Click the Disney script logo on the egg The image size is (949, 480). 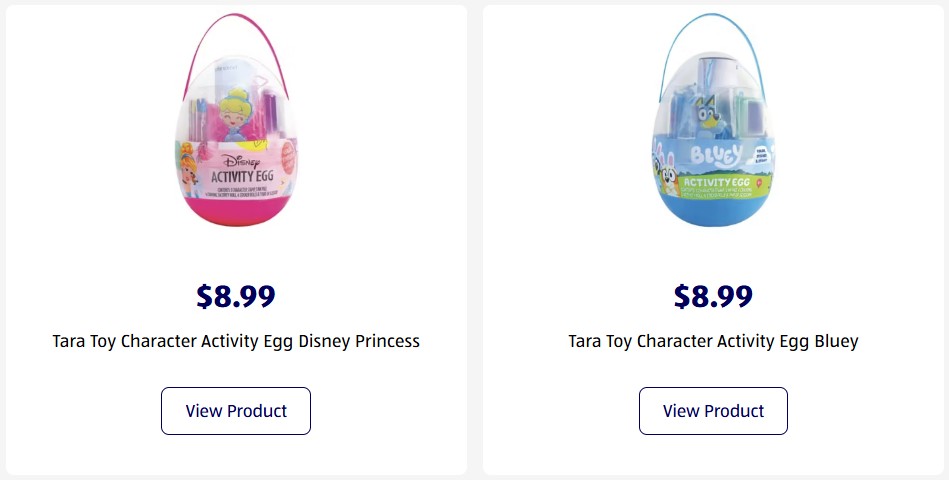240,159
